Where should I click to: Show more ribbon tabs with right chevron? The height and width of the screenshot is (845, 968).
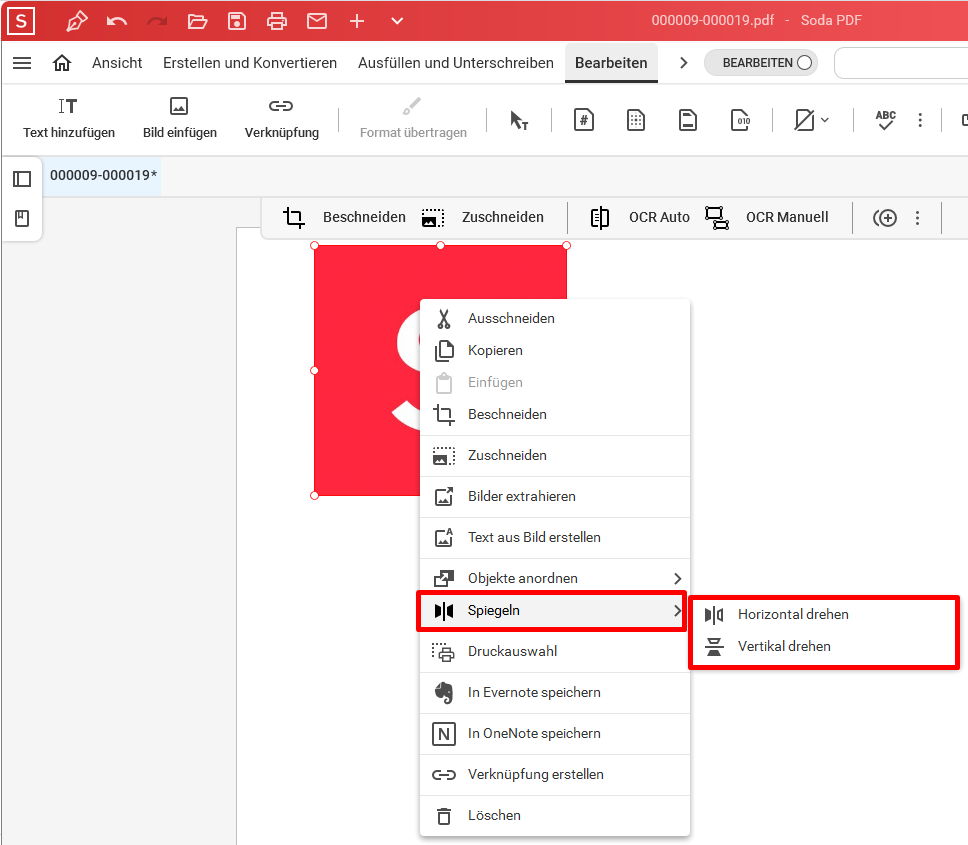683,63
